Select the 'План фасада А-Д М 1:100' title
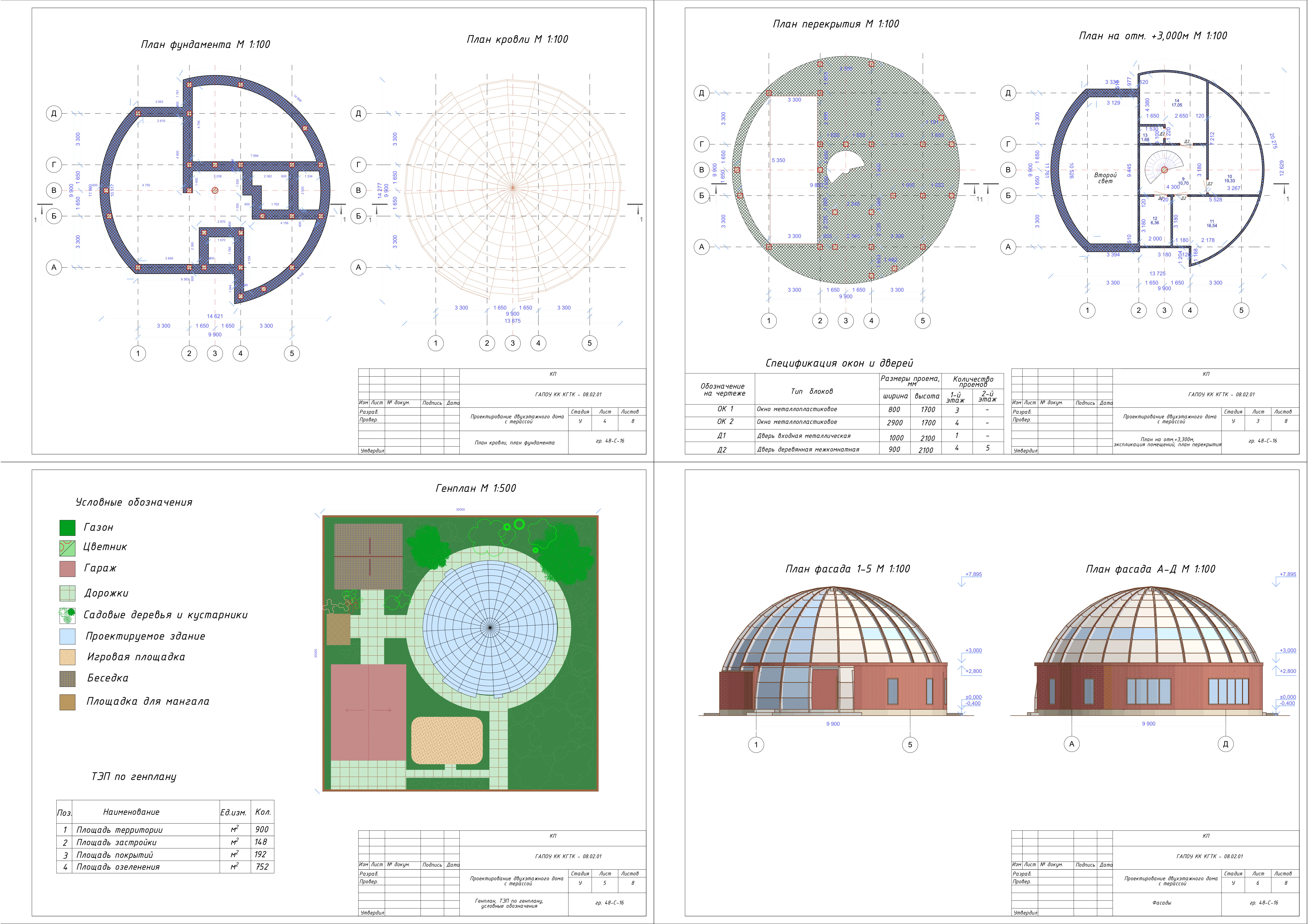Image resolution: width=1308 pixels, height=924 pixels. point(1151,569)
